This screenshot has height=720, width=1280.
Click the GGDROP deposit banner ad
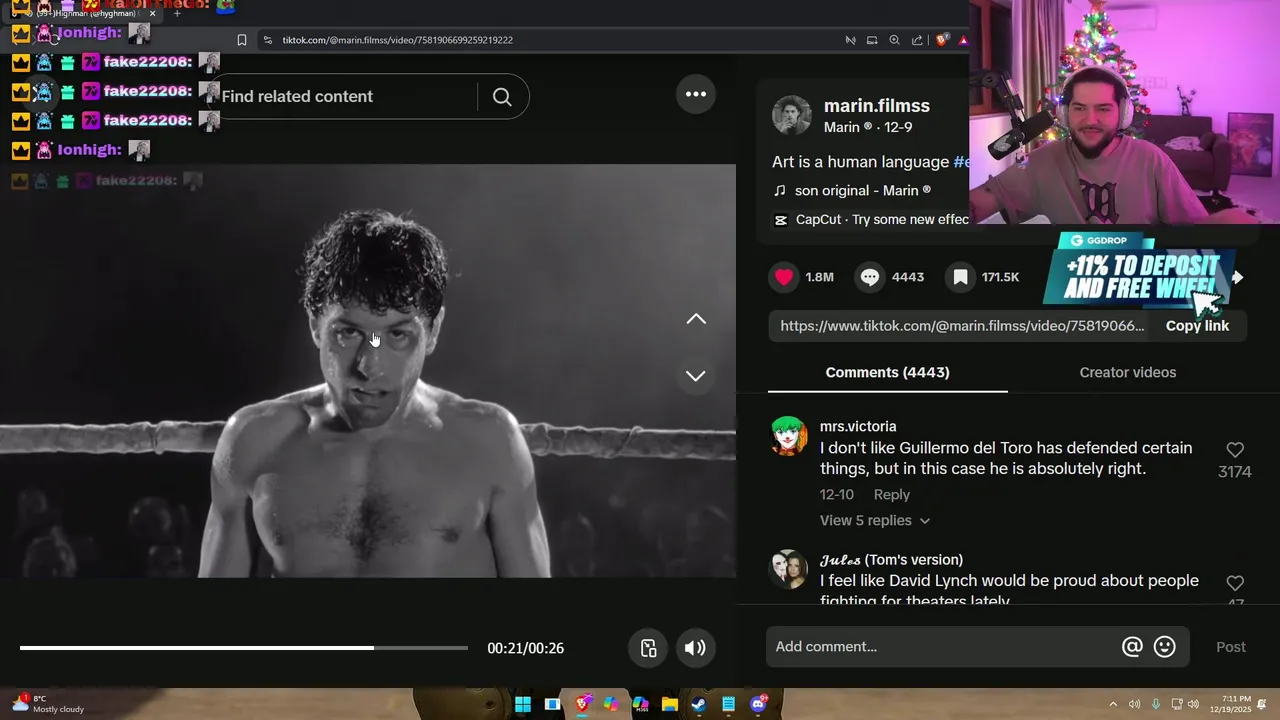coord(1140,270)
